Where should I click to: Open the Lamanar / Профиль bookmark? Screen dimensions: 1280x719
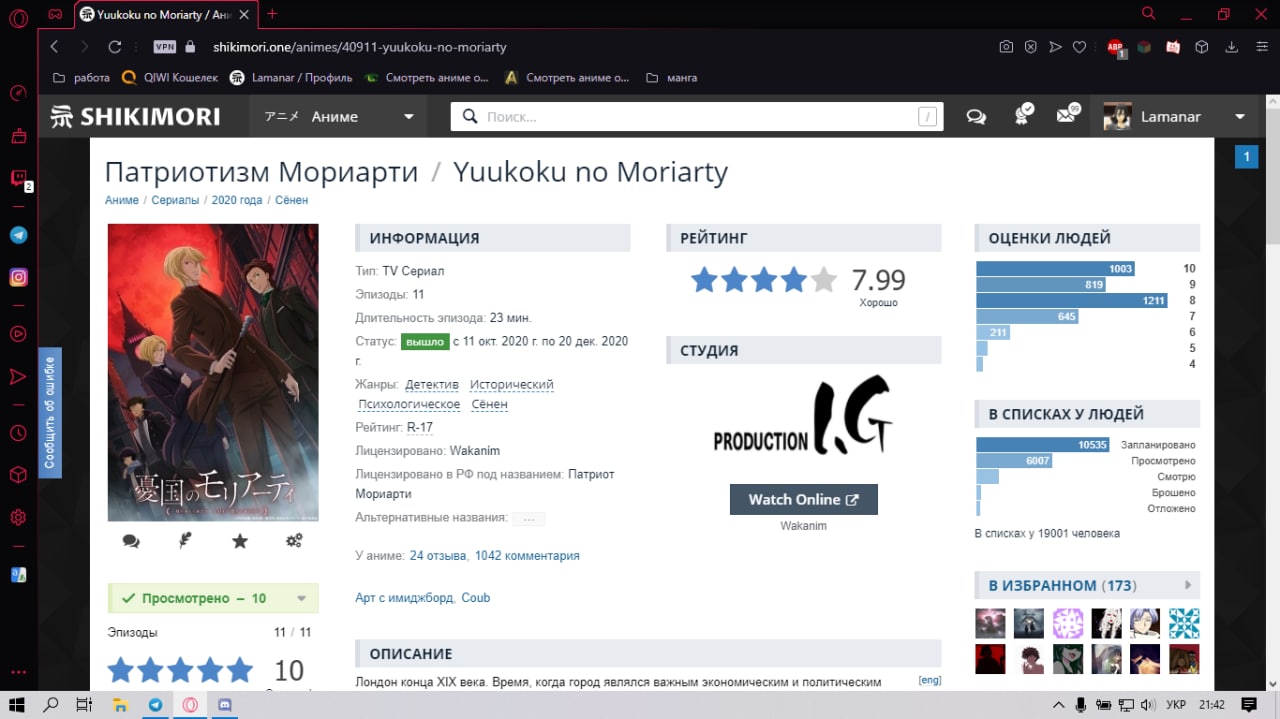(291, 77)
